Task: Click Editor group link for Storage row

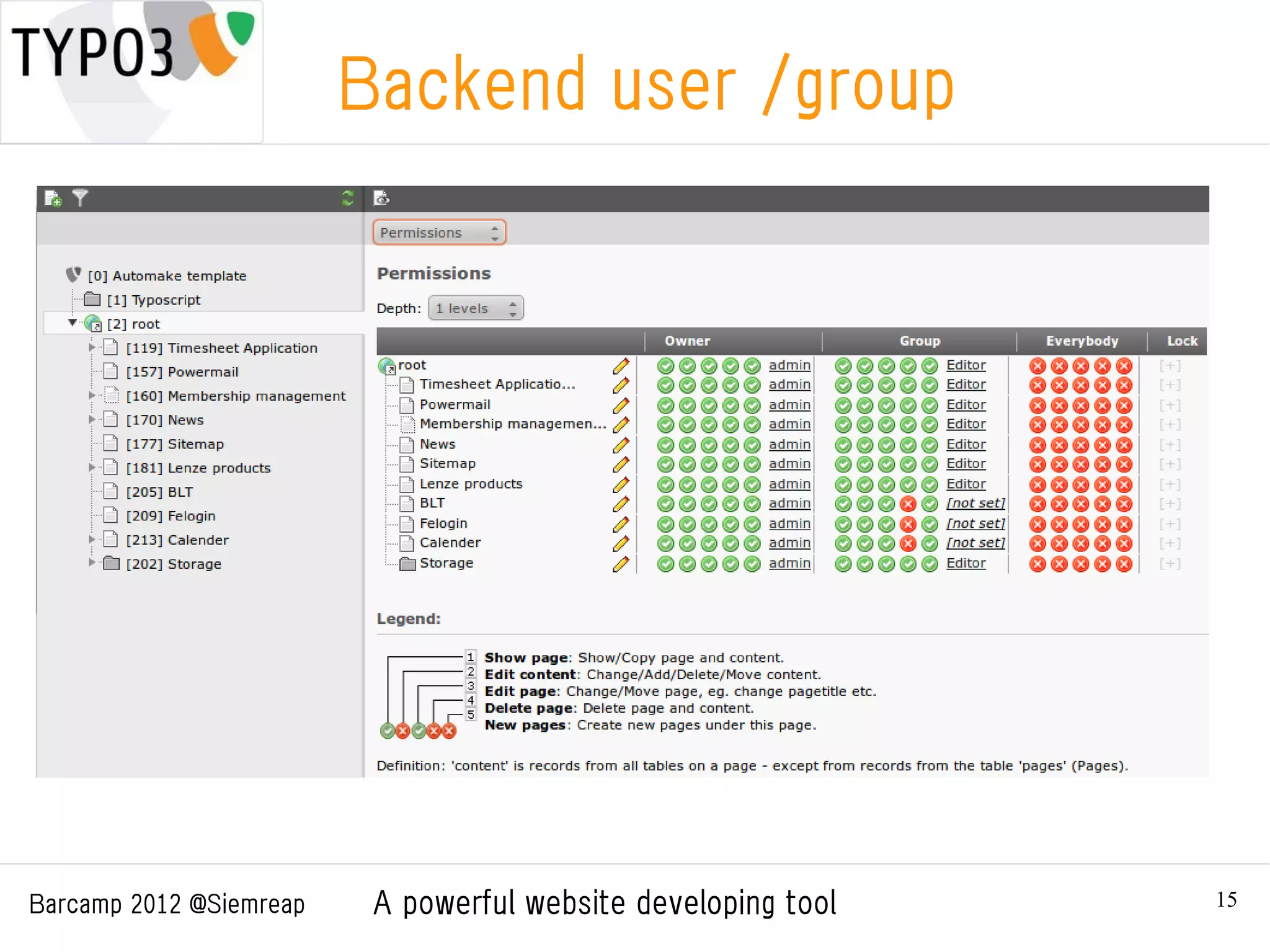Action: coord(966,564)
